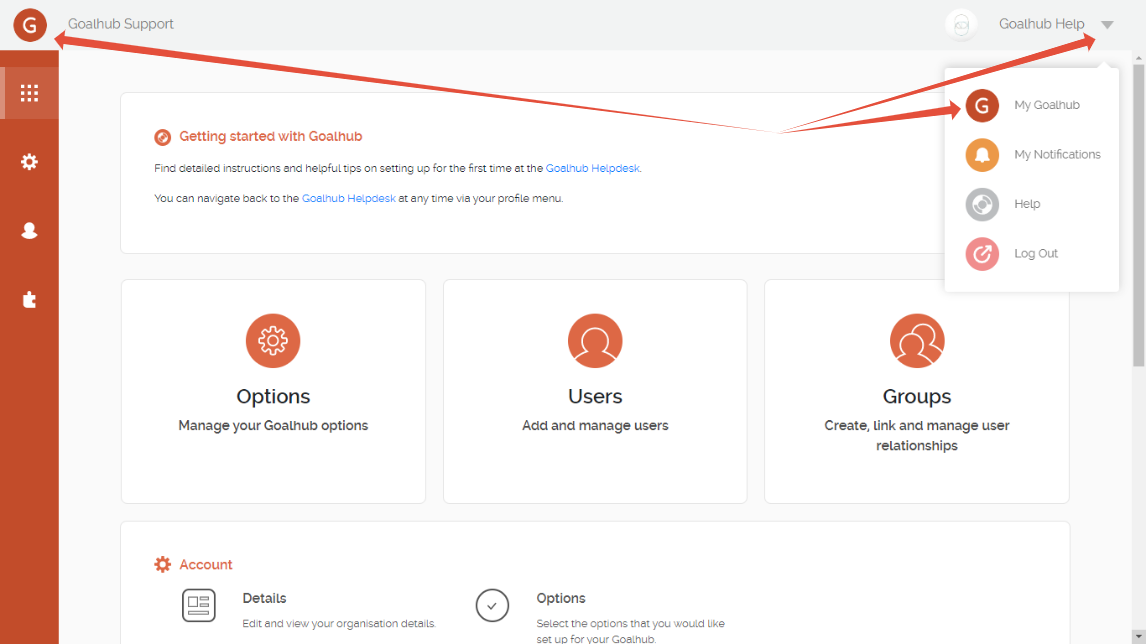Click the Goalhub Support header text
Image resolution: width=1146 pixels, height=644 pixels.
(121, 24)
